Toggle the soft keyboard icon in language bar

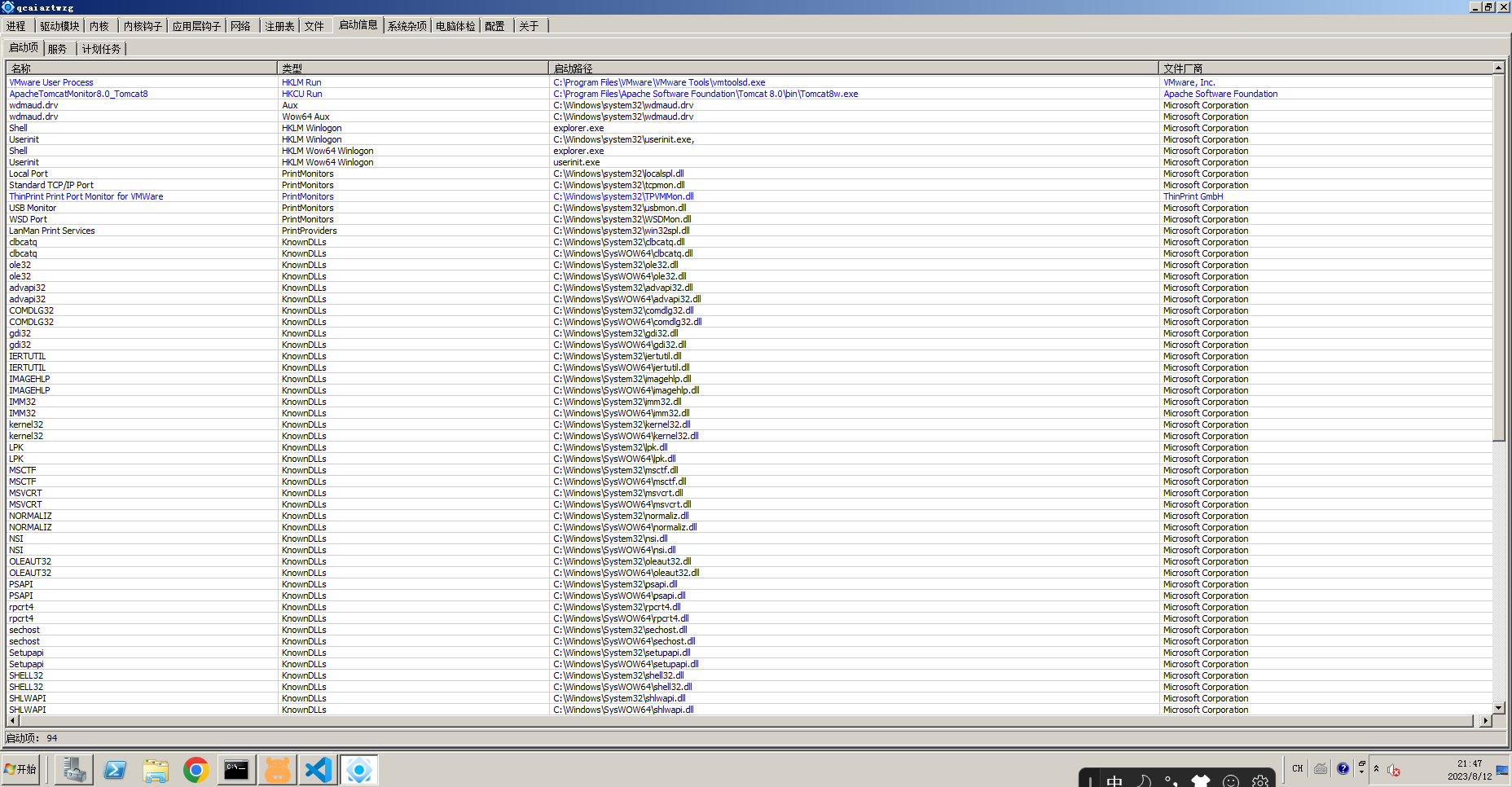pos(1321,769)
